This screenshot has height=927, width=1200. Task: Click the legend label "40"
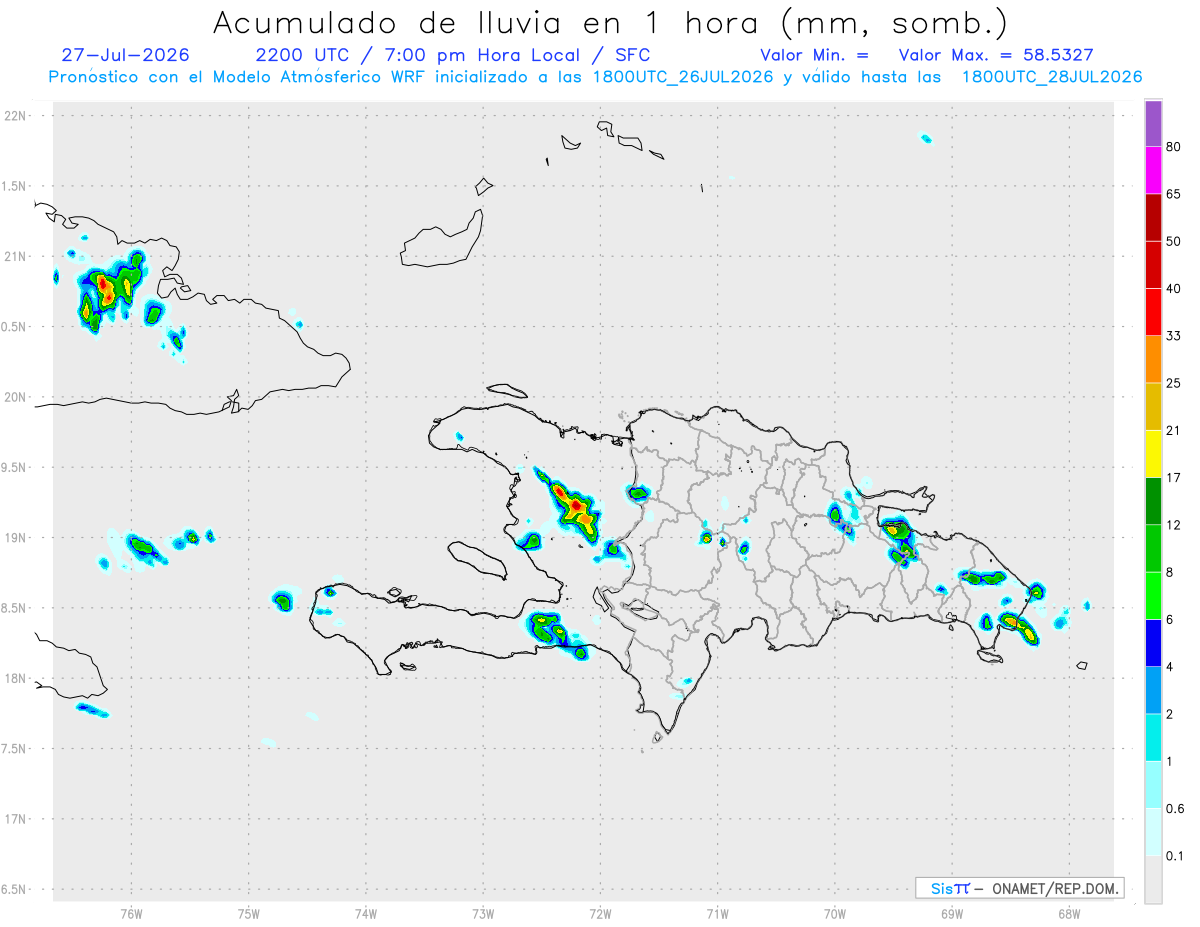click(1174, 289)
